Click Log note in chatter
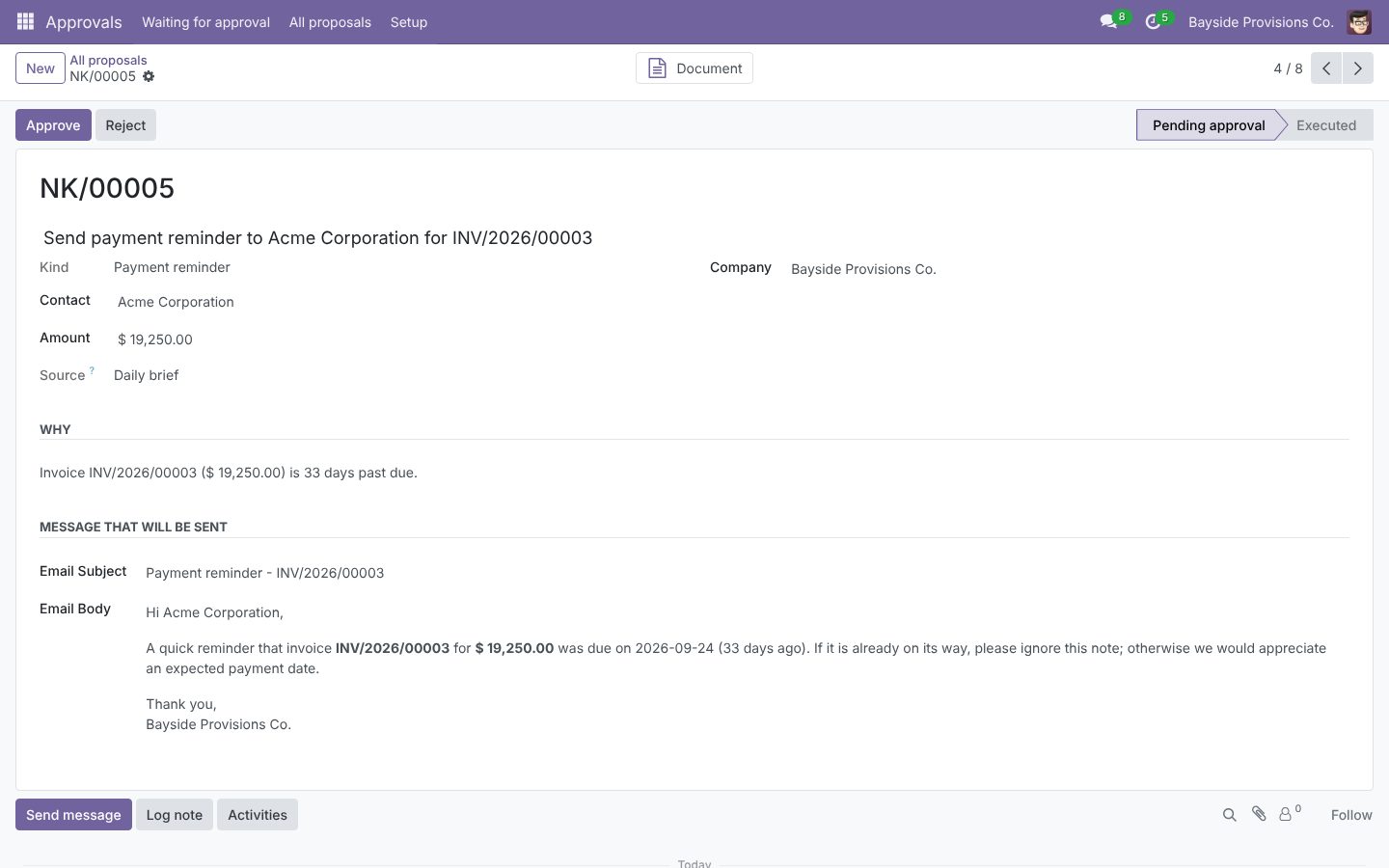This screenshot has width=1389, height=868. click(175, 815)
